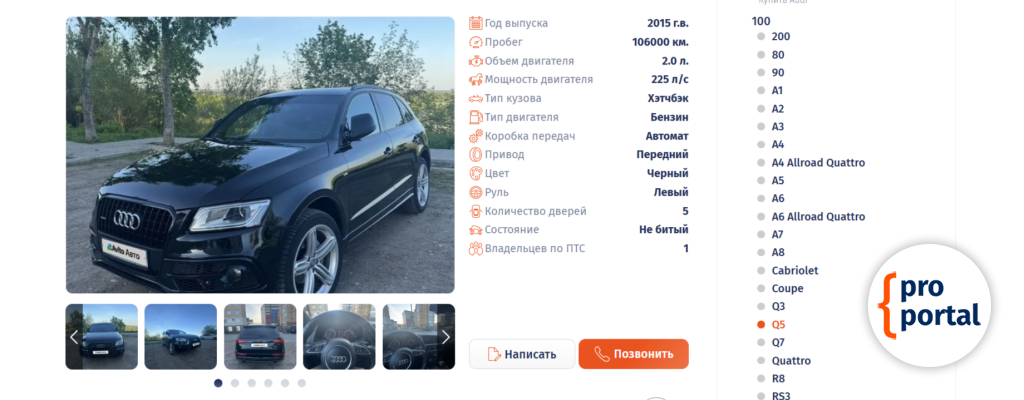Viewport: 1024px width, 400px height.
Task: Click the engine volume icon
Action: tap(475, 61)
